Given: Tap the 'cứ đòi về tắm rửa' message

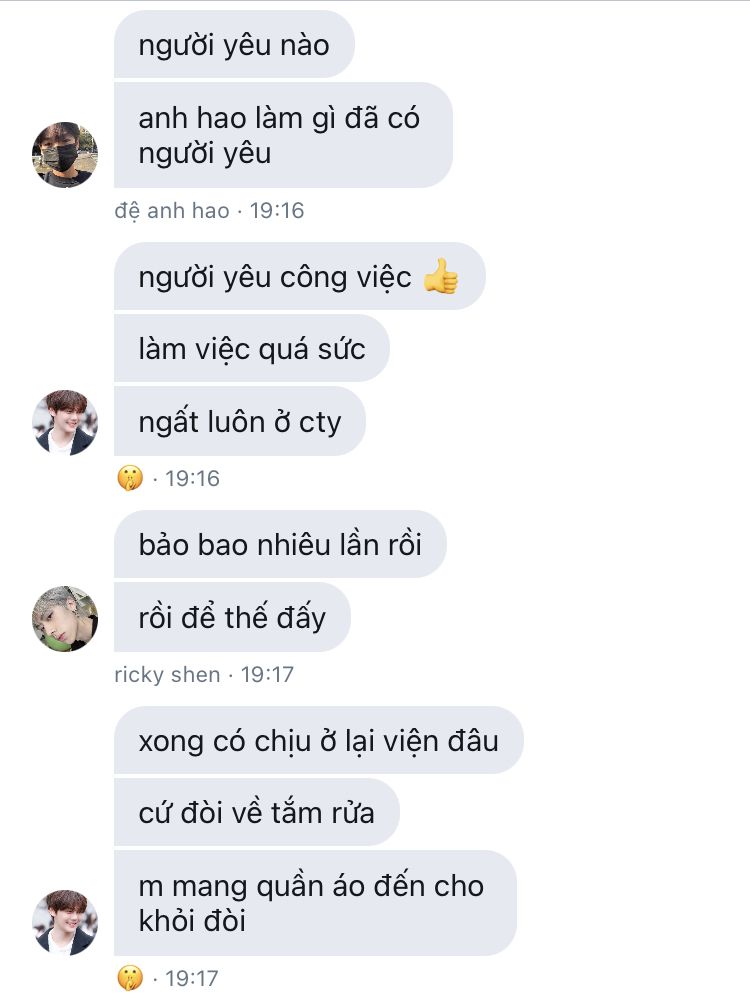Looking at the screenshot, I should (257, 812).
